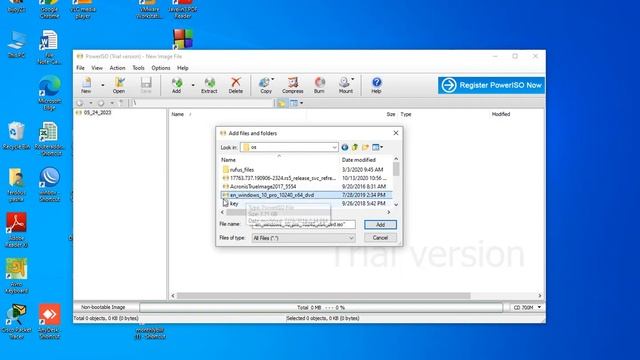The width and height of the screenshot is (640, 360).
Task: Select the AcronisTrueImage2017_5554 file
Action: point(263,187)
